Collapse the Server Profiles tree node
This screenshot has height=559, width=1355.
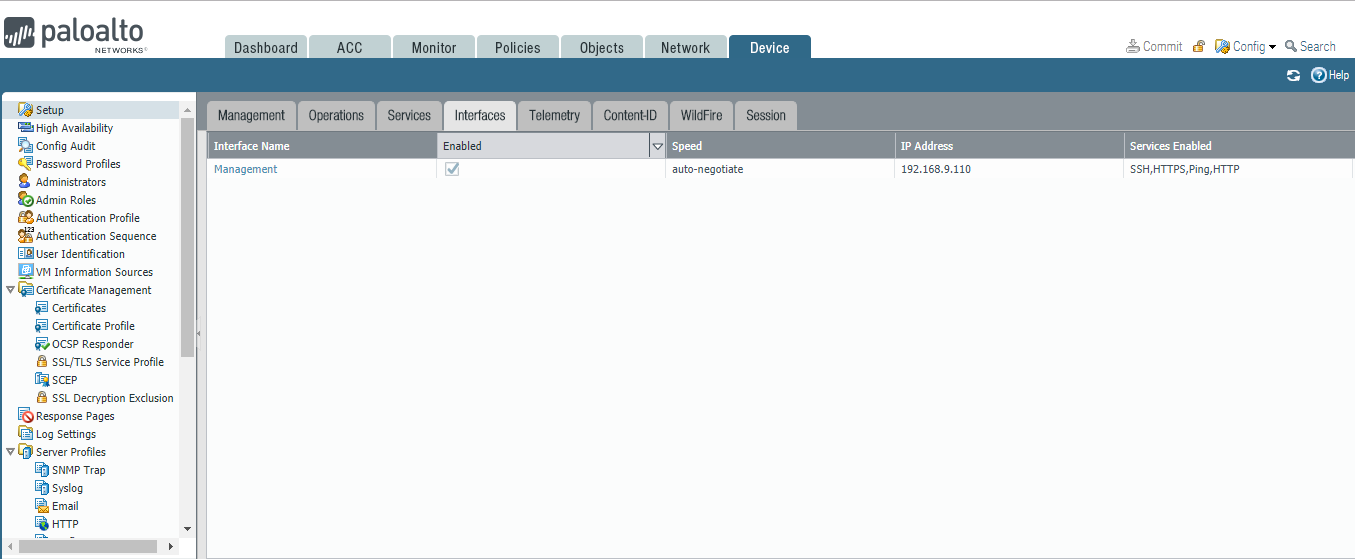[x=10, y=452]
